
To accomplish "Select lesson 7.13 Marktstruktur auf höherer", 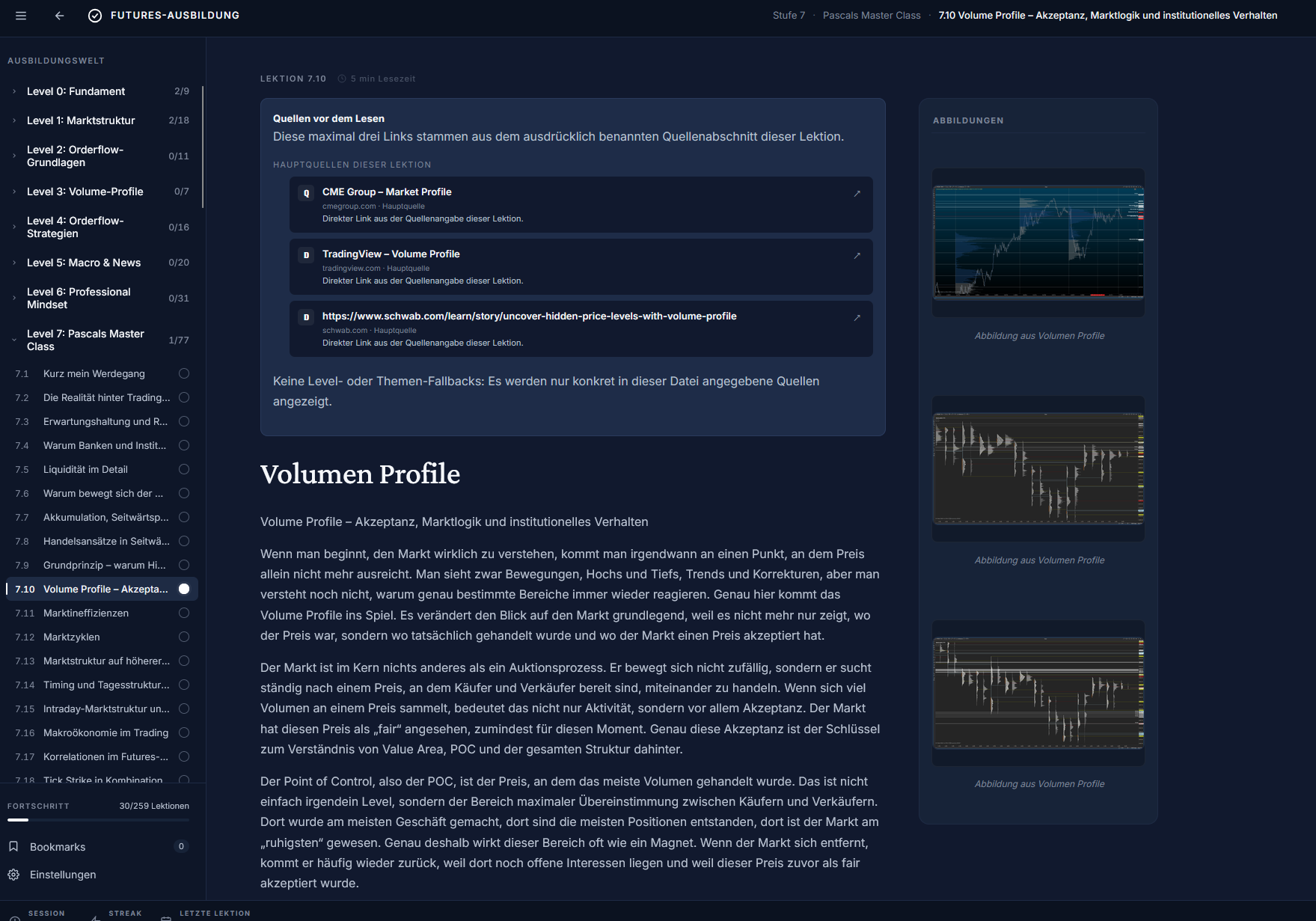I will [102, 661].
